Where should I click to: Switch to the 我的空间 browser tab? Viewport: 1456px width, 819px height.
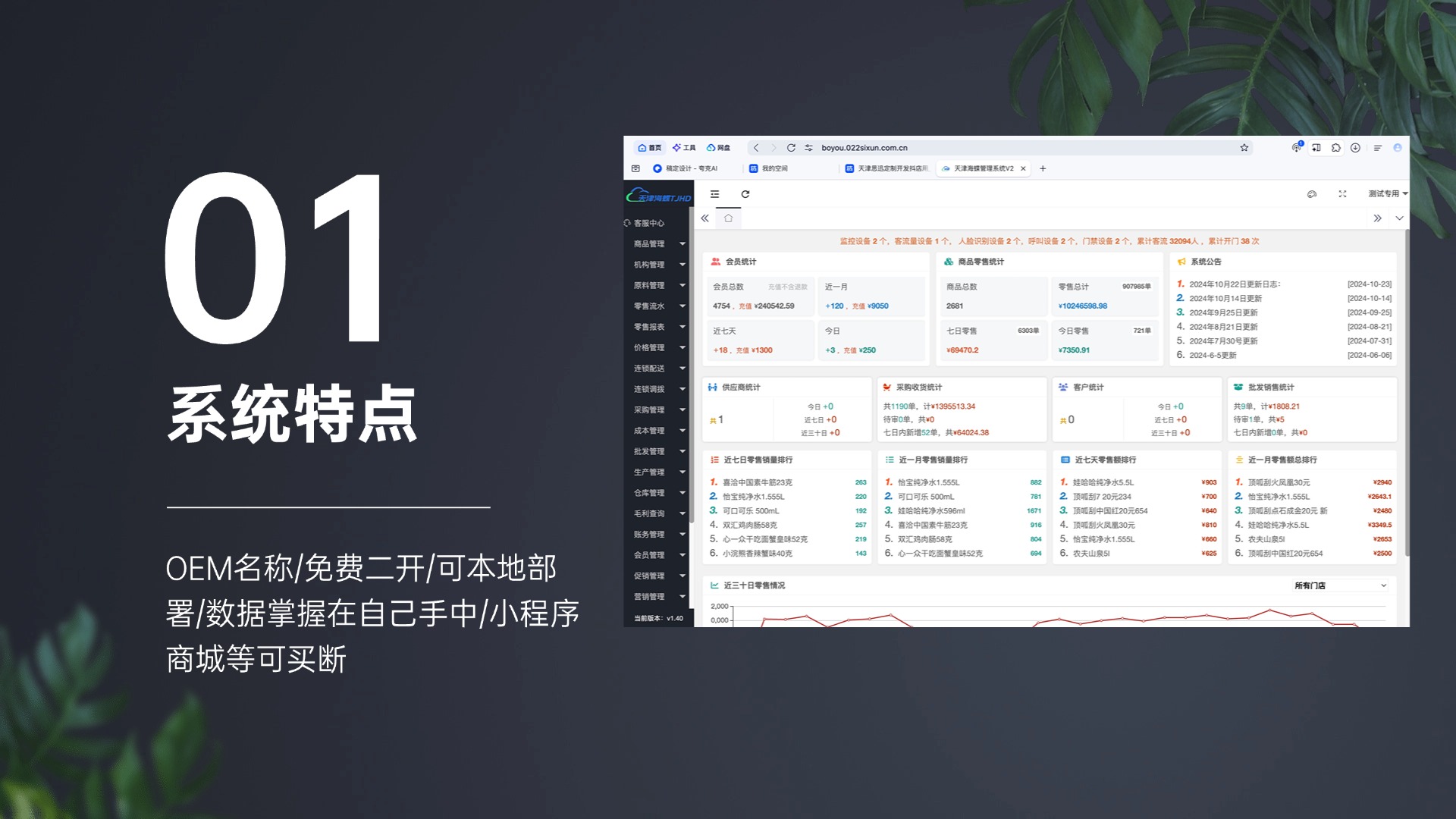tap(773, 168)
